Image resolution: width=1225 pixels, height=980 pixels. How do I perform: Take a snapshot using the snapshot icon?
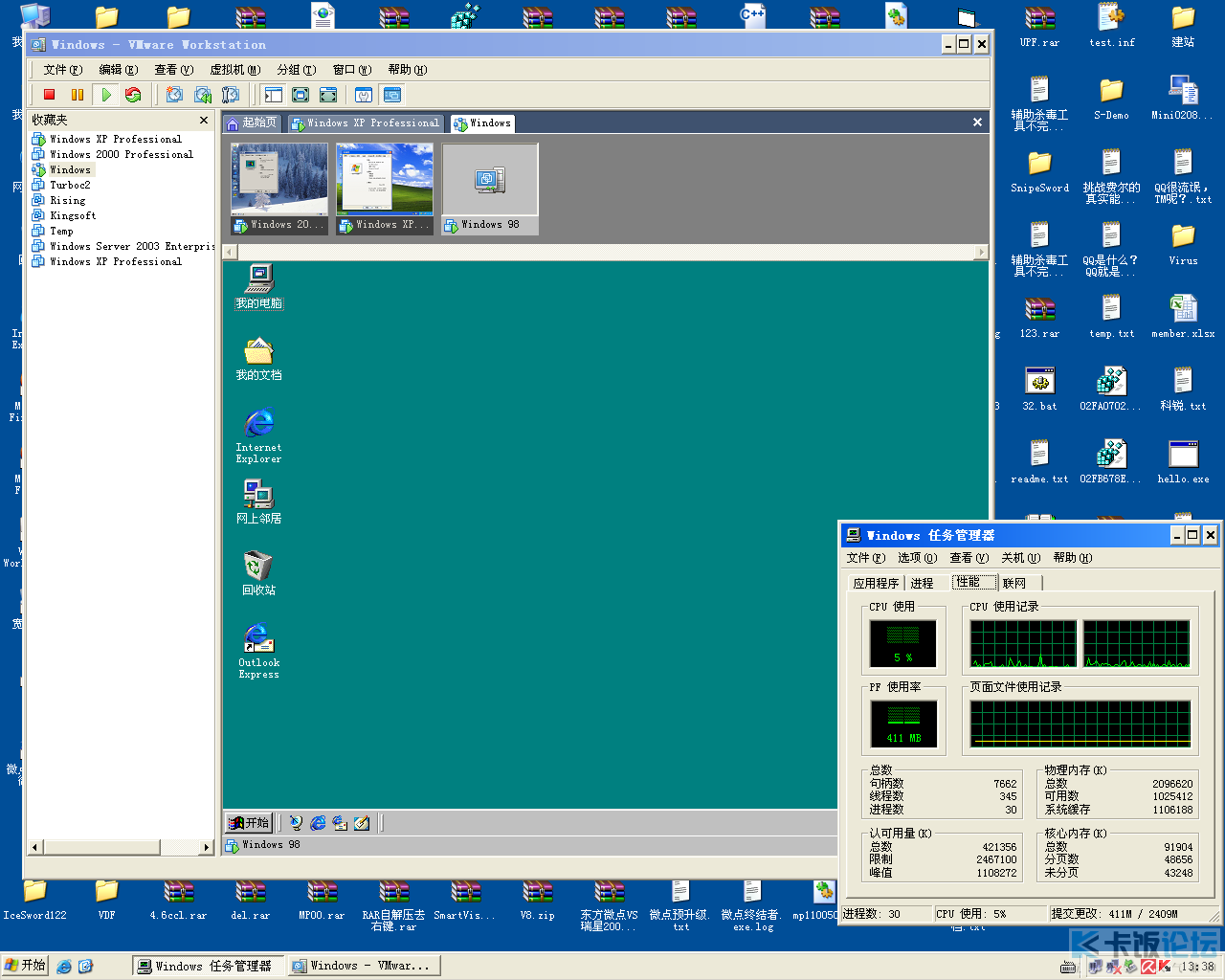pos(174,95)
